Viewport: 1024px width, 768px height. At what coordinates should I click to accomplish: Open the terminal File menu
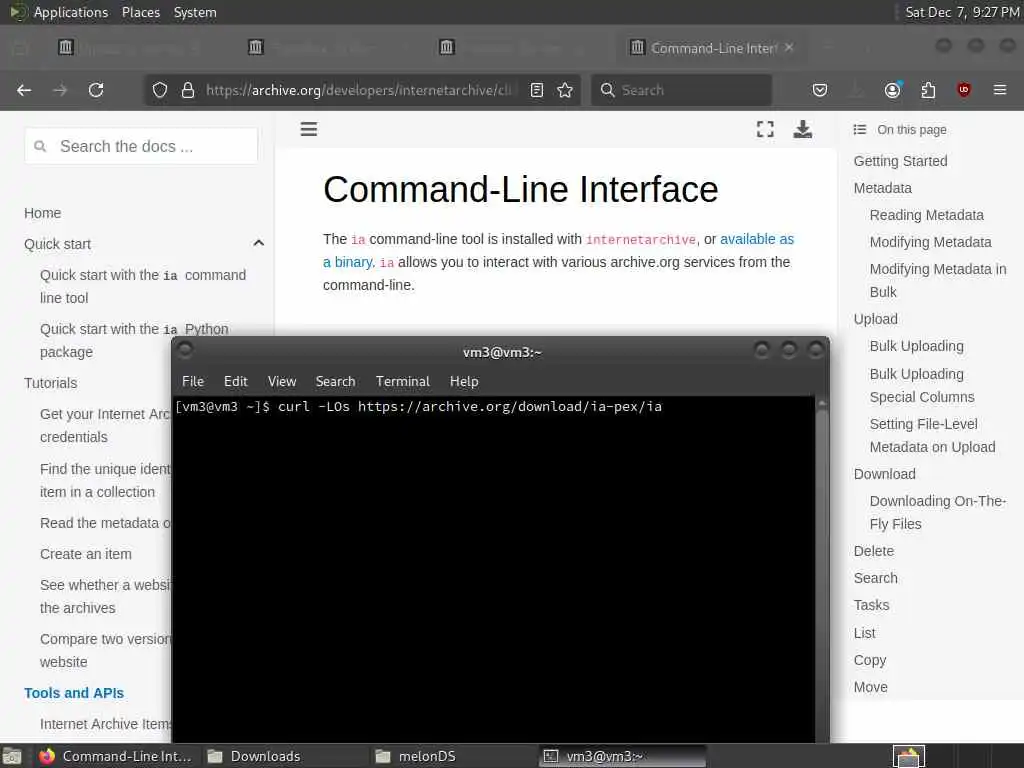point(193,381)
